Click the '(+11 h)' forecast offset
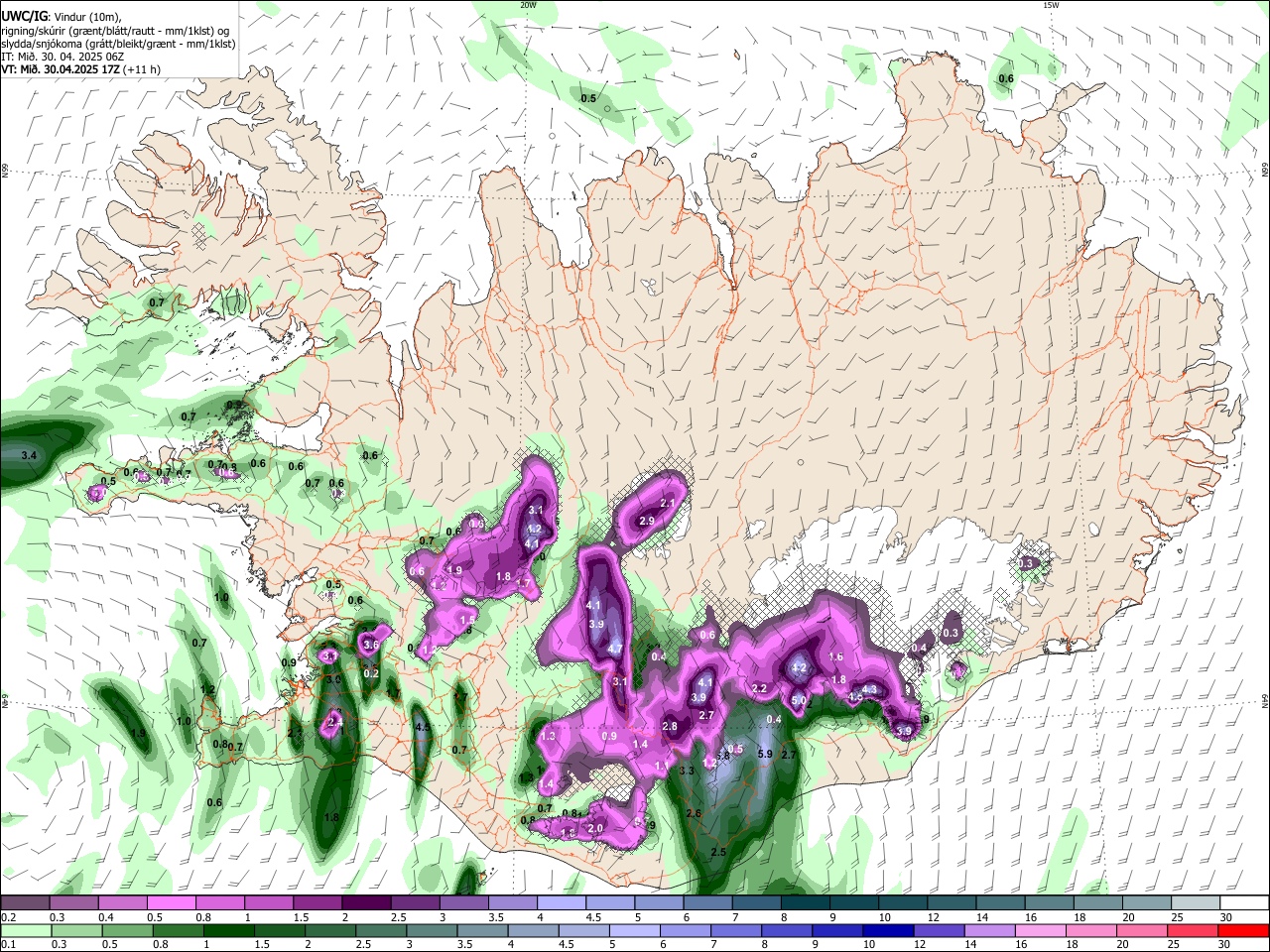Viewport: 1270px width, 952px height. [143, 69]
